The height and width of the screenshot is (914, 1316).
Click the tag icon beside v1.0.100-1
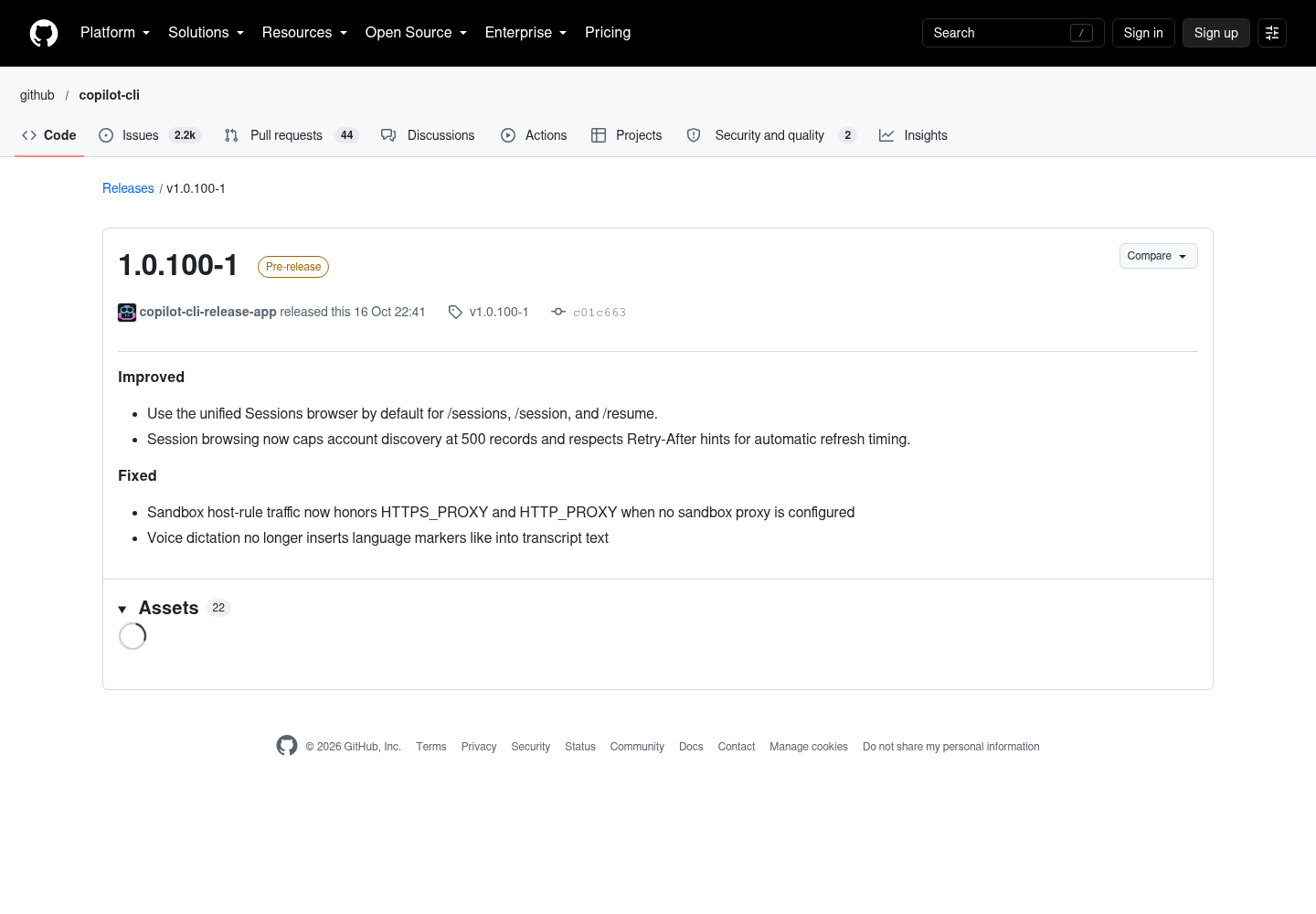455,313
